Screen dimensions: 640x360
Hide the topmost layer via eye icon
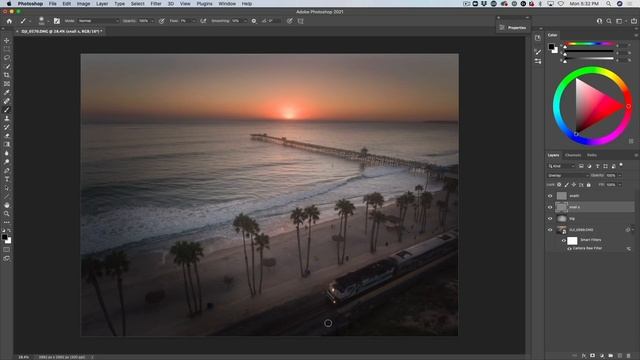tap(550, 196)
